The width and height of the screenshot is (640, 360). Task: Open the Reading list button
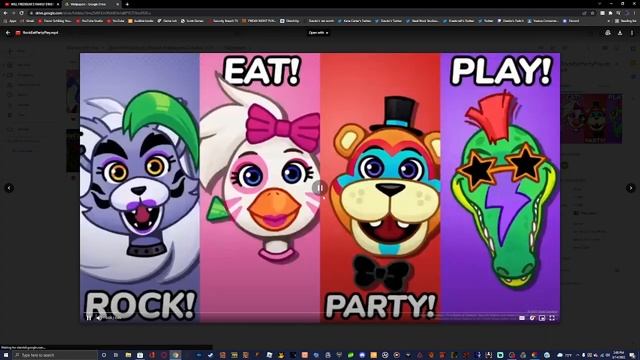625,20
